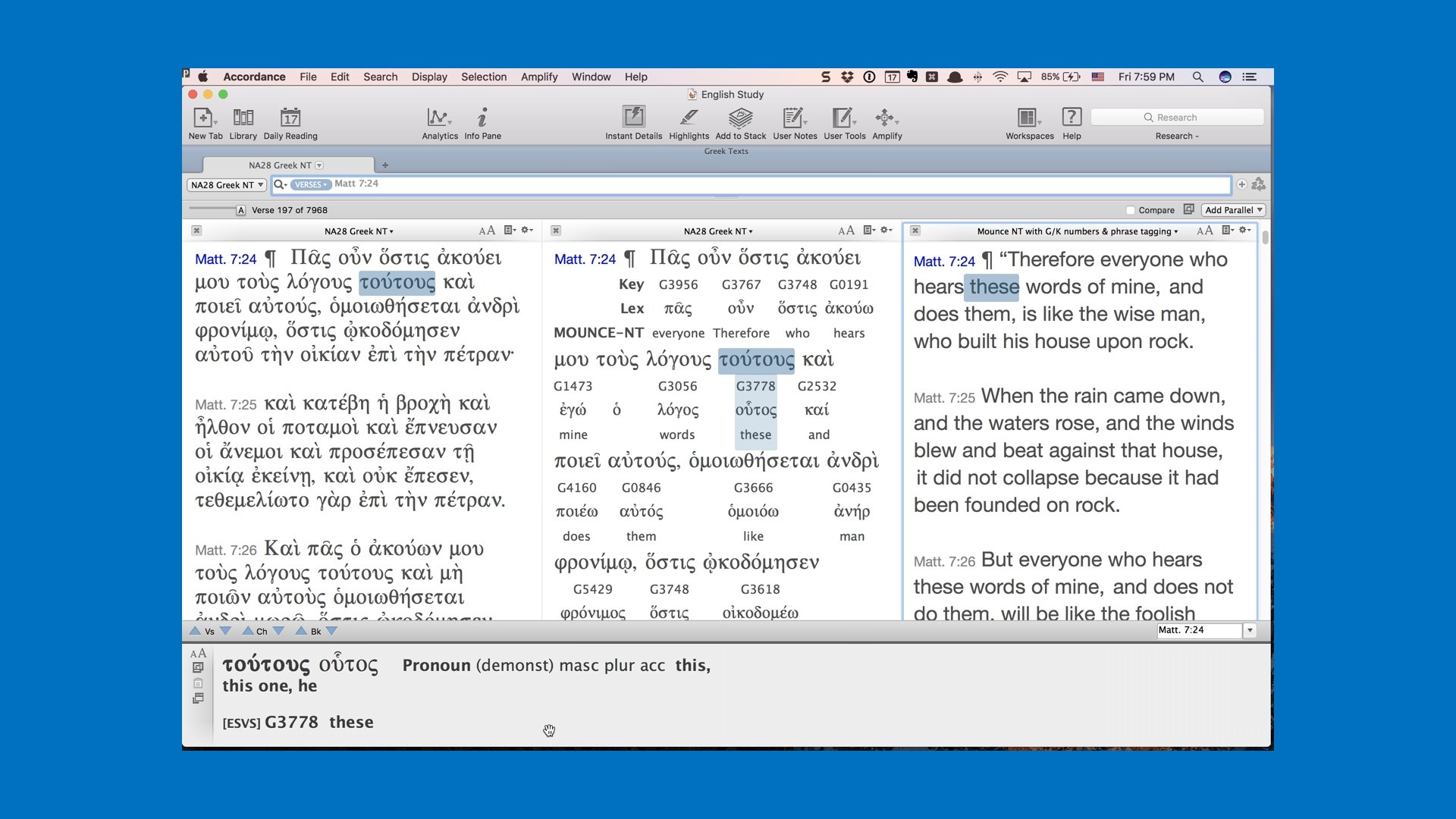Click the chapter up arrow

point(248,631)
